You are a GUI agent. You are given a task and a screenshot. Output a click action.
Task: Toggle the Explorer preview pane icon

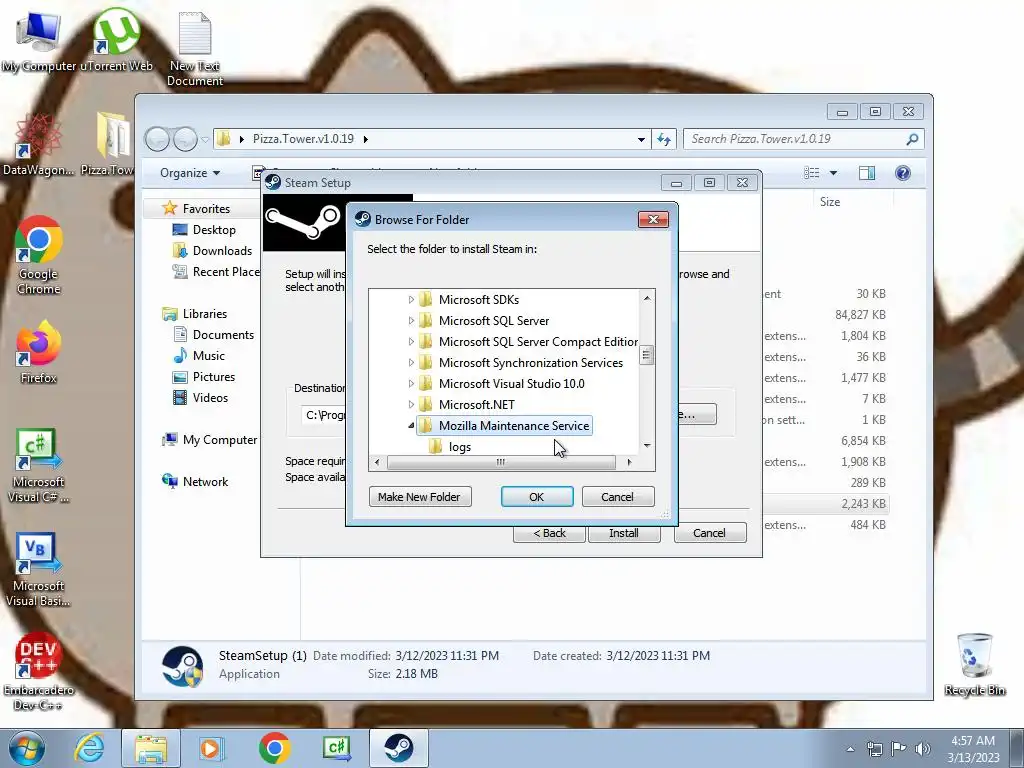point(867,173)
